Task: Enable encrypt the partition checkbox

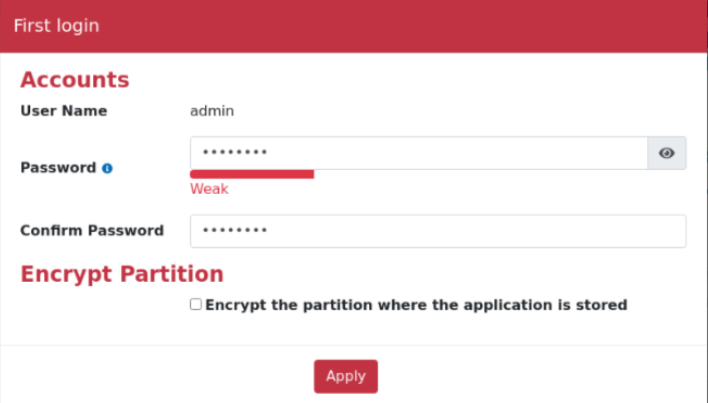Action: coord(196,304)
